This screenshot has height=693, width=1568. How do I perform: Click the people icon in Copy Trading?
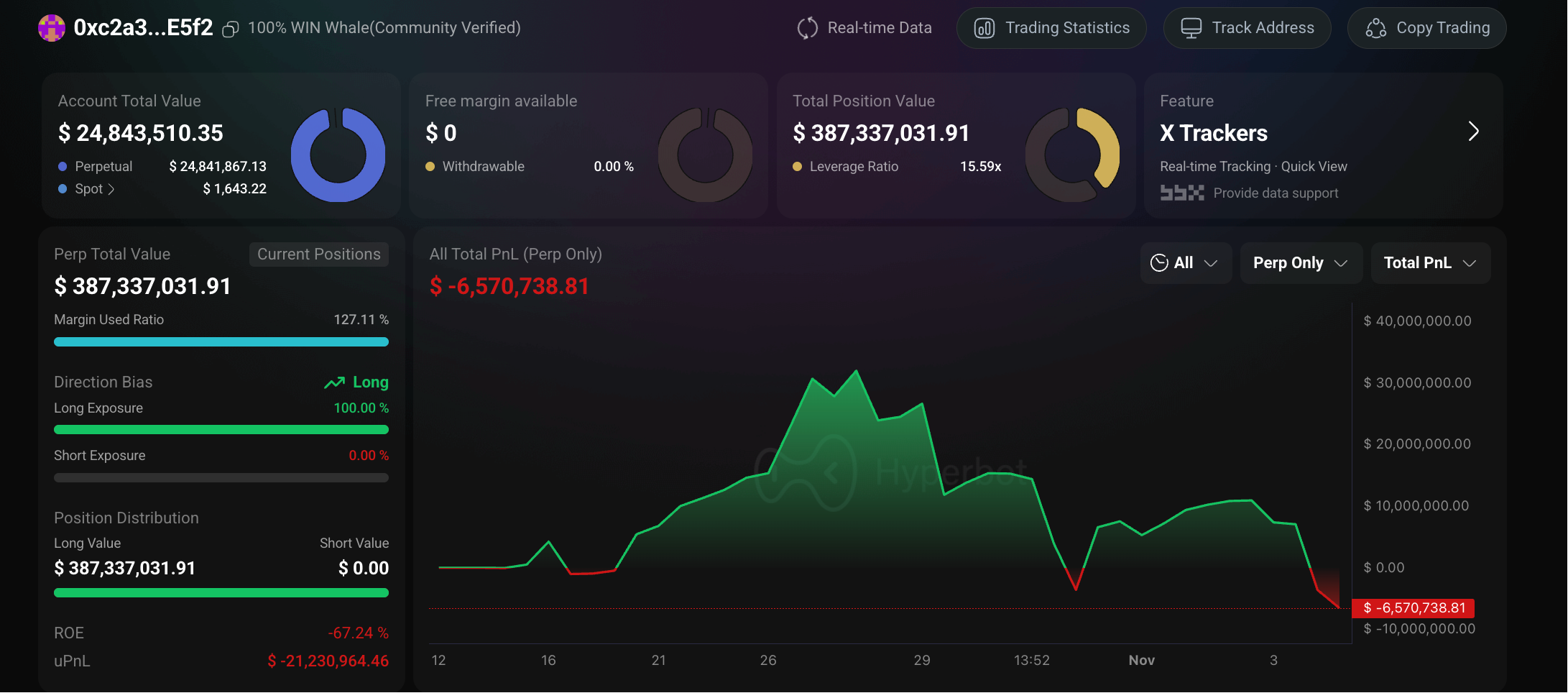click(1376, 28)
